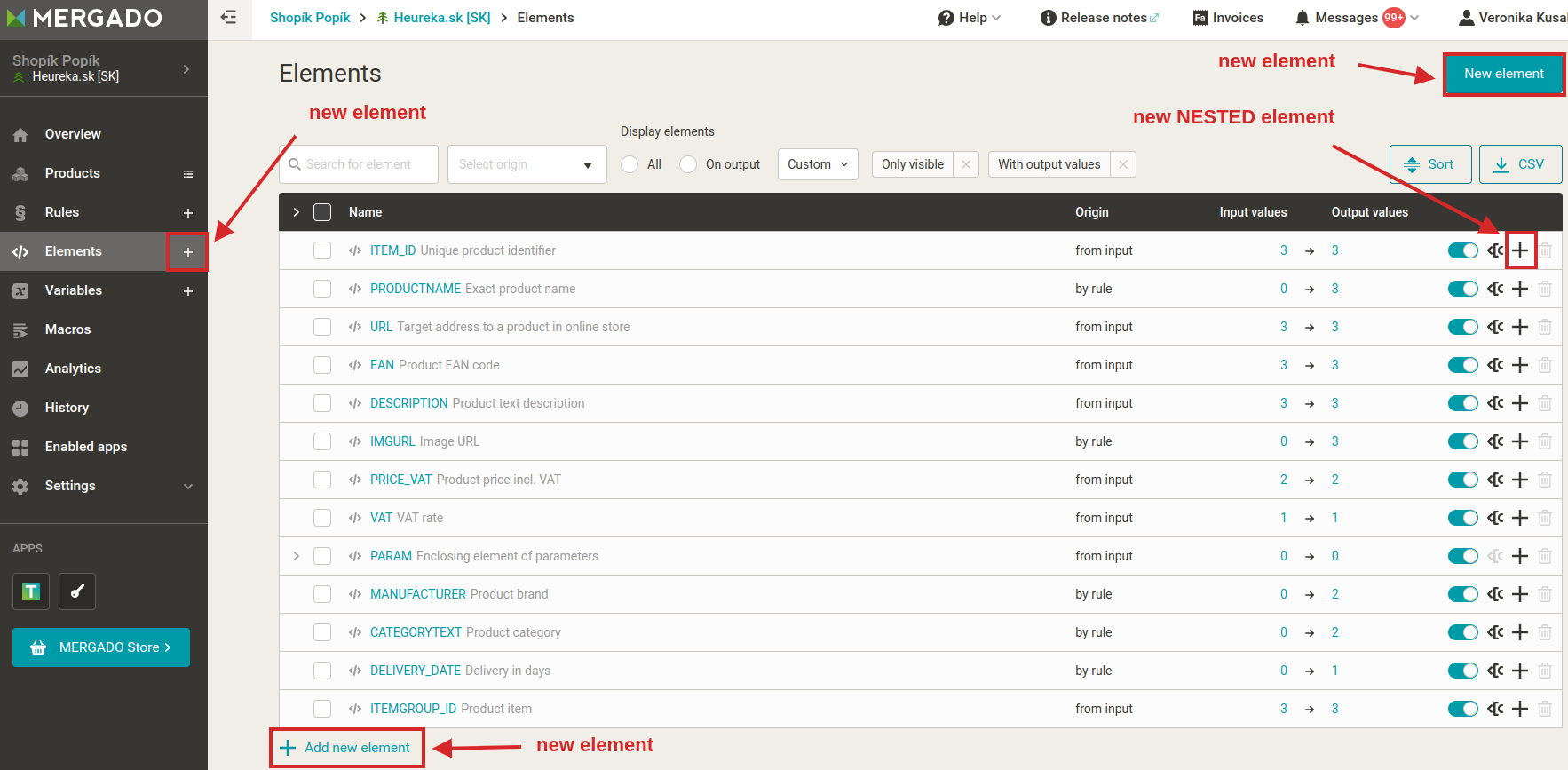
Task: Select the On output radio button
Action: pos(688,164)
